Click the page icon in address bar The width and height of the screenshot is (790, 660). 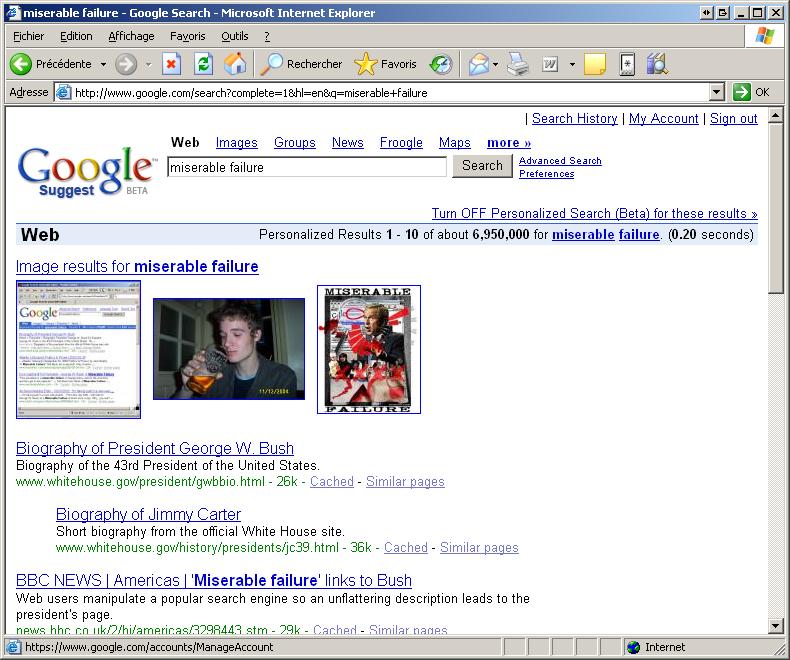pos(63,92)
